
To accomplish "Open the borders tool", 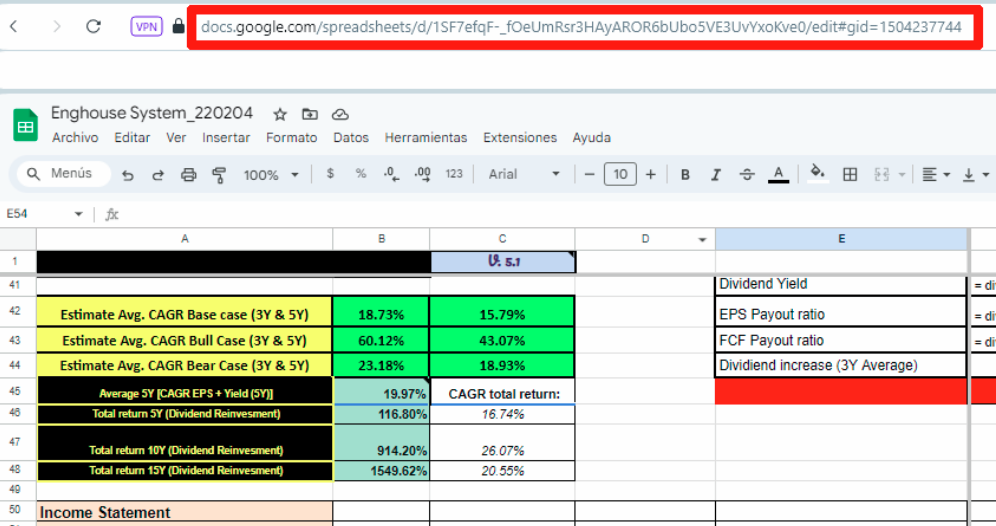I will 850,175.
